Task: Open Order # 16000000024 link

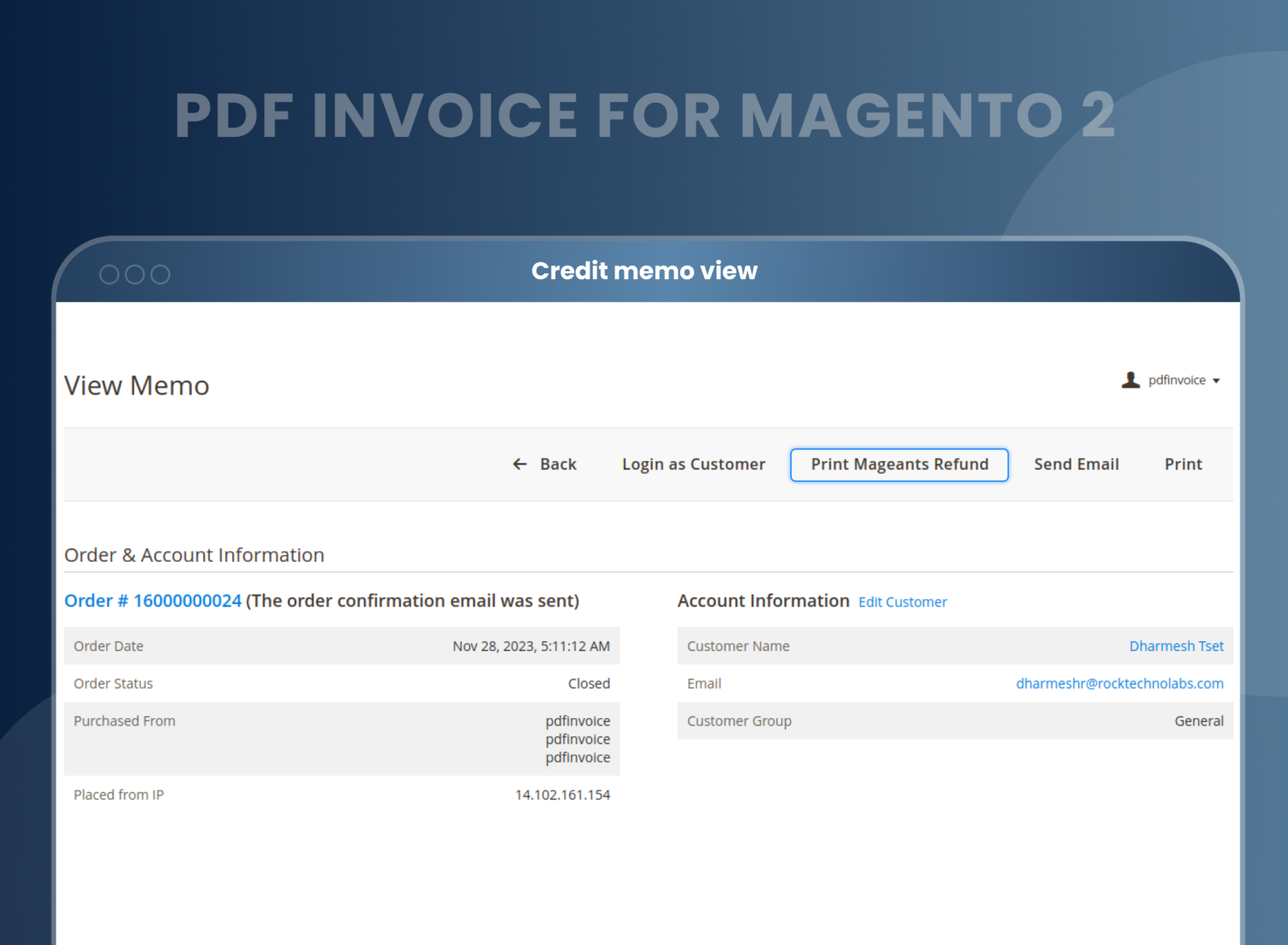Action: coord(153,601)
